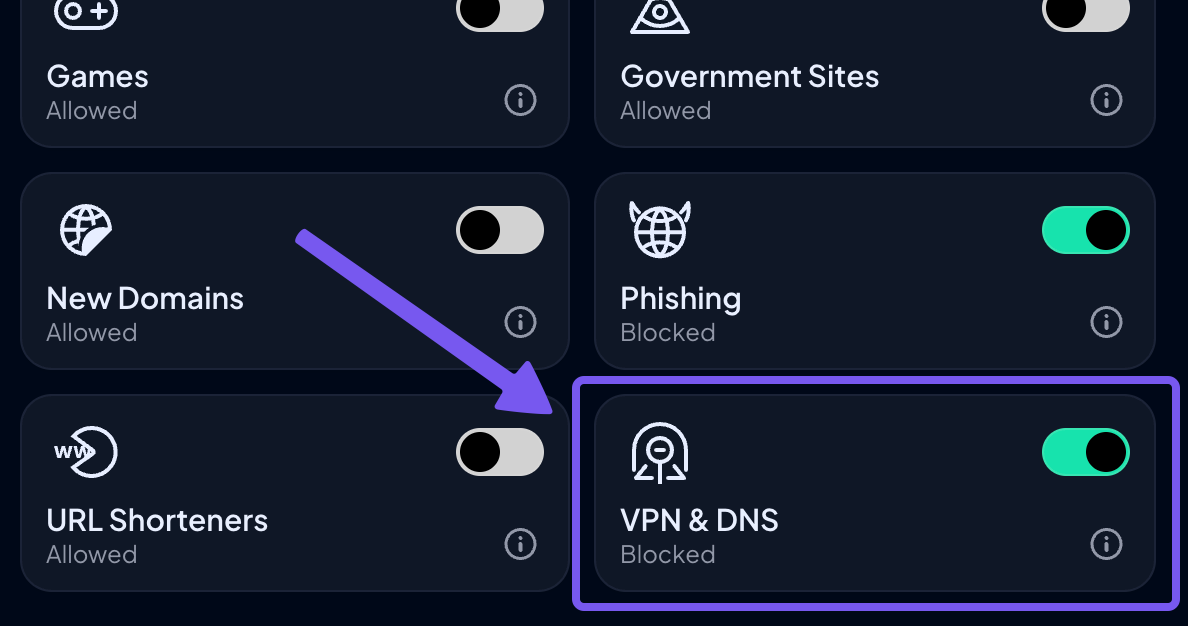Click the VPN & DNS magnifier icon
Viewport: 1188px width, 626px height.
pos(661,451)
